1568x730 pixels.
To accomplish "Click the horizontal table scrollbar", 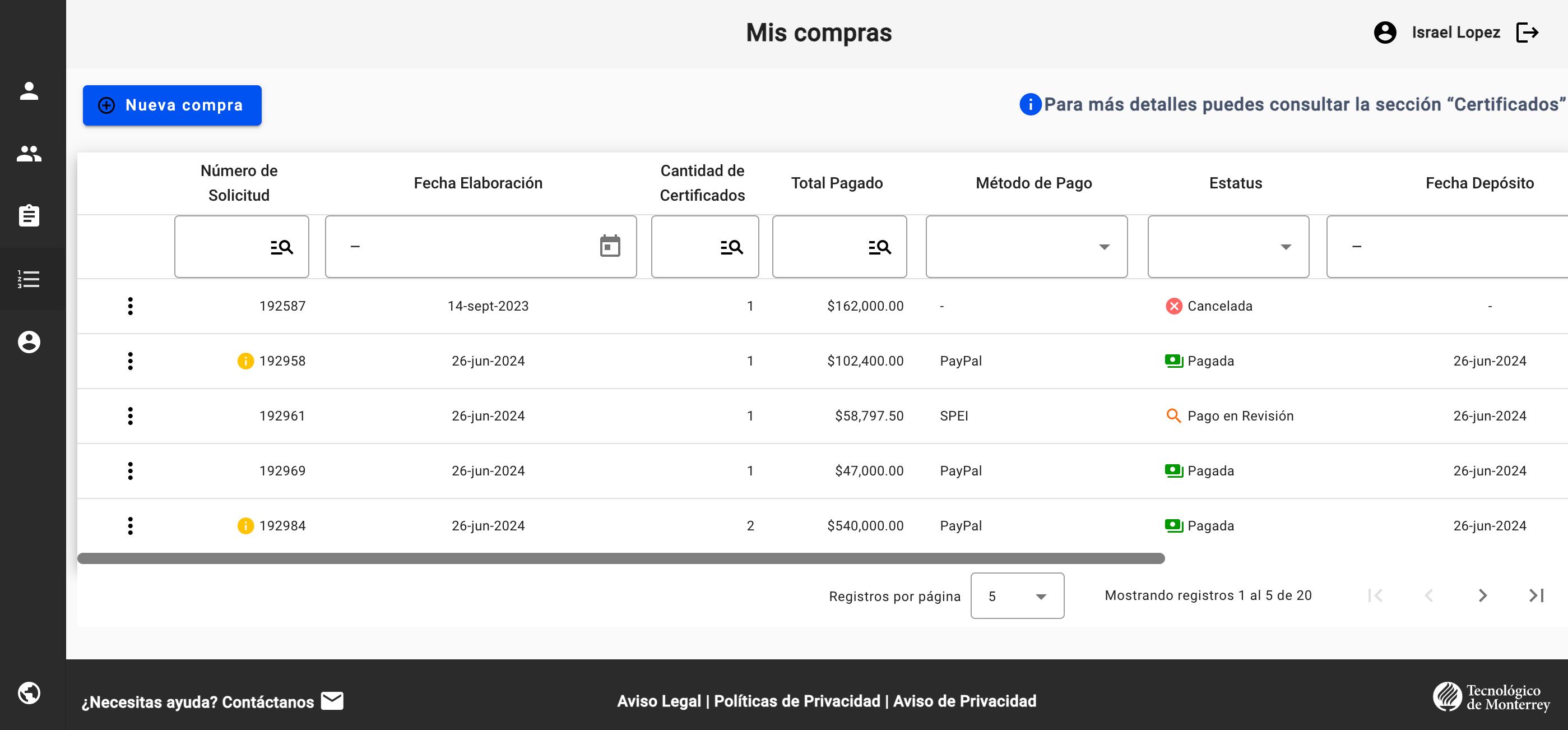I will tap(621, 558).
